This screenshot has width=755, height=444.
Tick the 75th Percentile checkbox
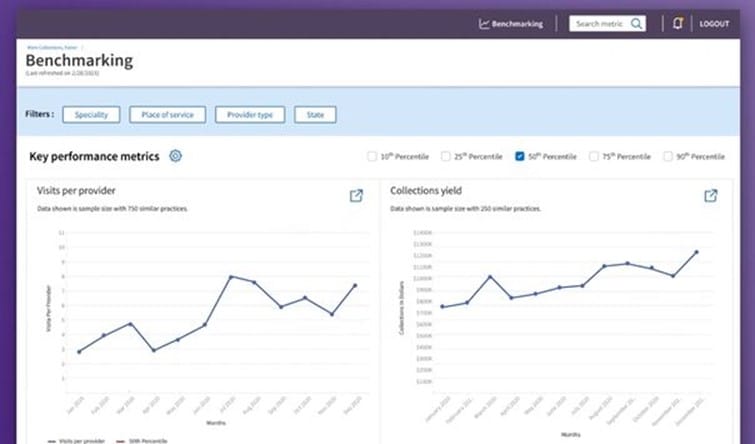coord(594,157)
